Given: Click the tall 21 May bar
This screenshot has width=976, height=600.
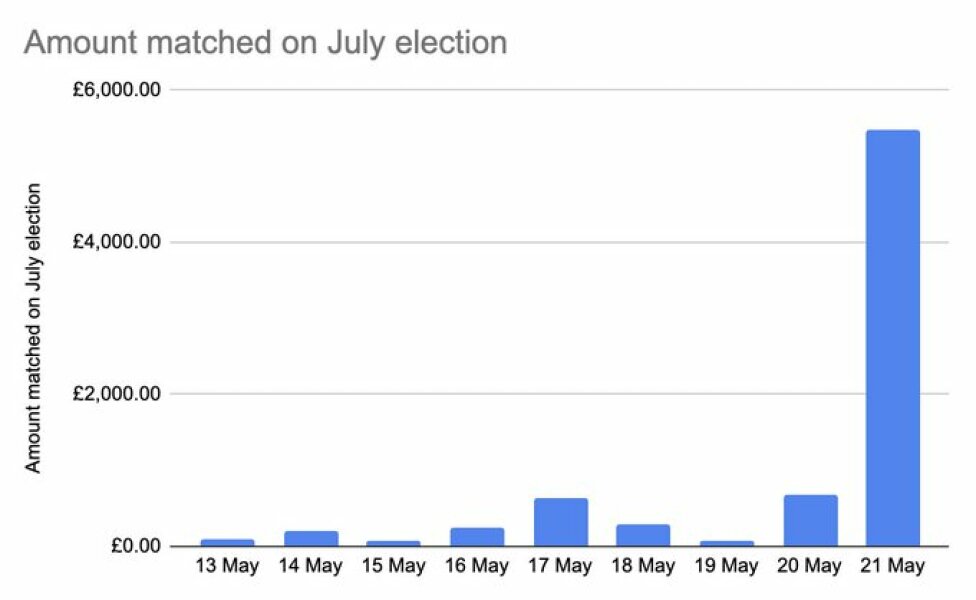Looking at the screenshot, I should coord(892,338).
